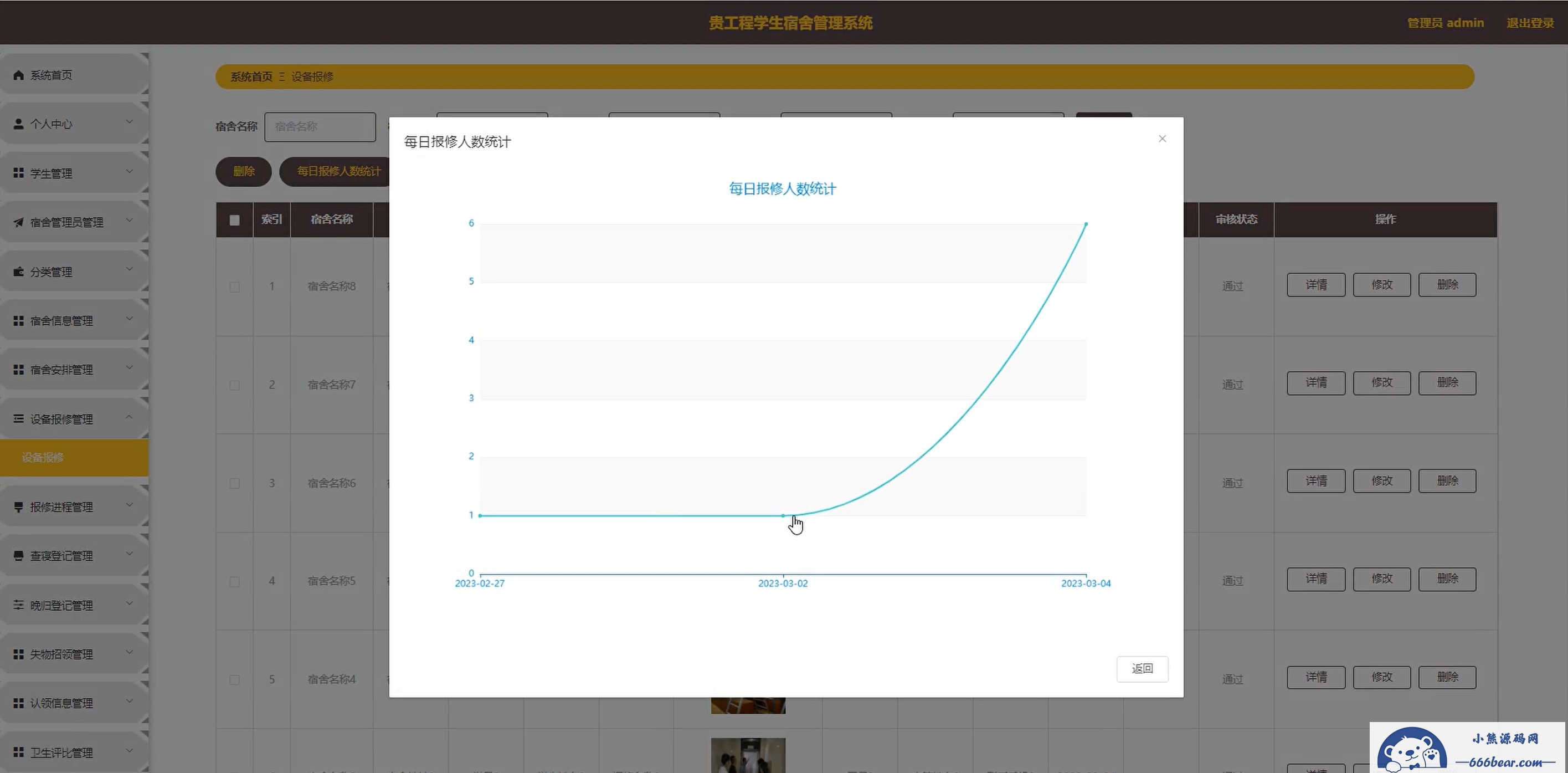Viewport: 1568px width, 773px height.
Task: Click the 每日报修人数统计 toolbar button
Action: [x=334, y=172]
